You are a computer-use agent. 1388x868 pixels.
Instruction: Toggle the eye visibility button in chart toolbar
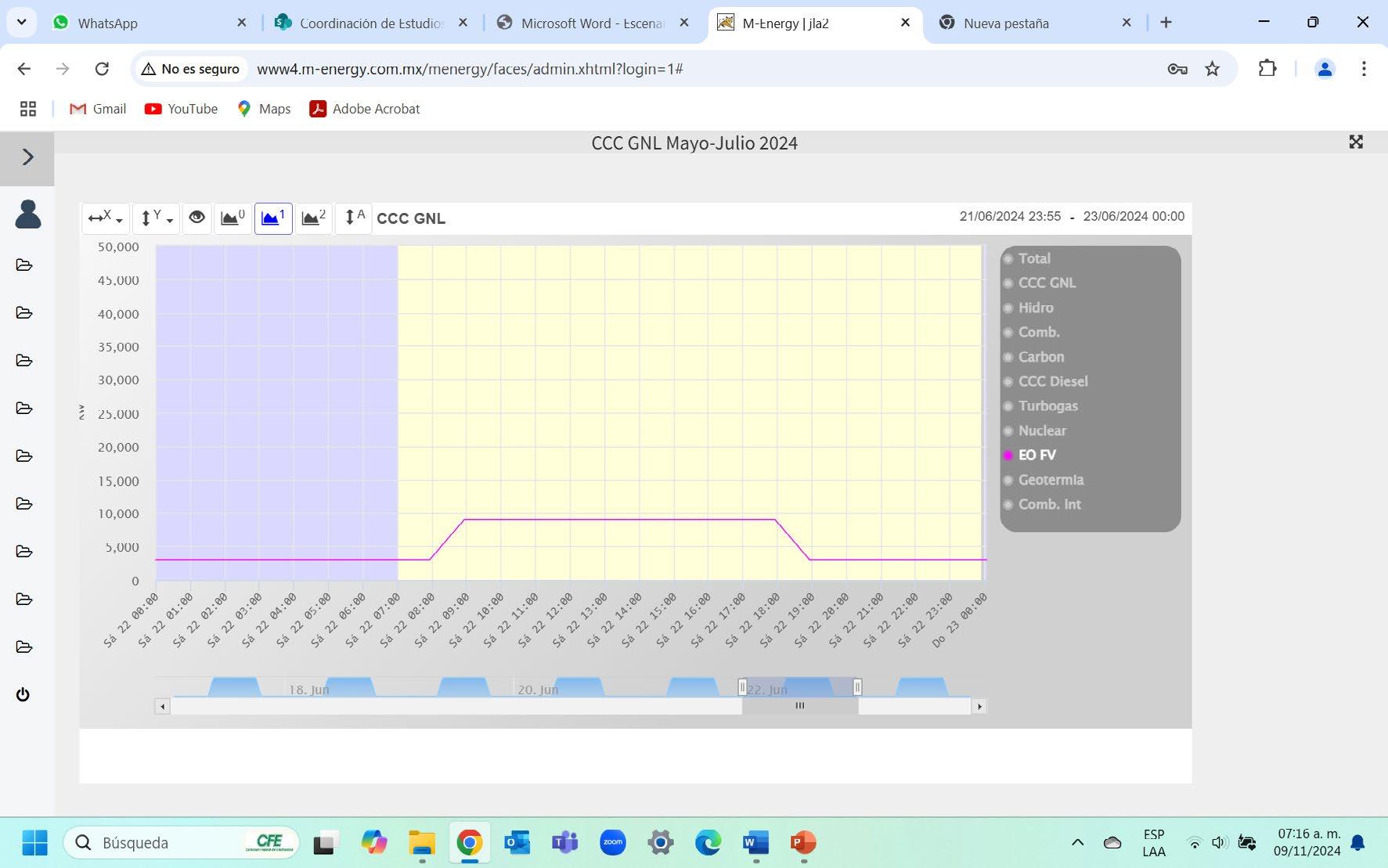(x=196, y=218)
